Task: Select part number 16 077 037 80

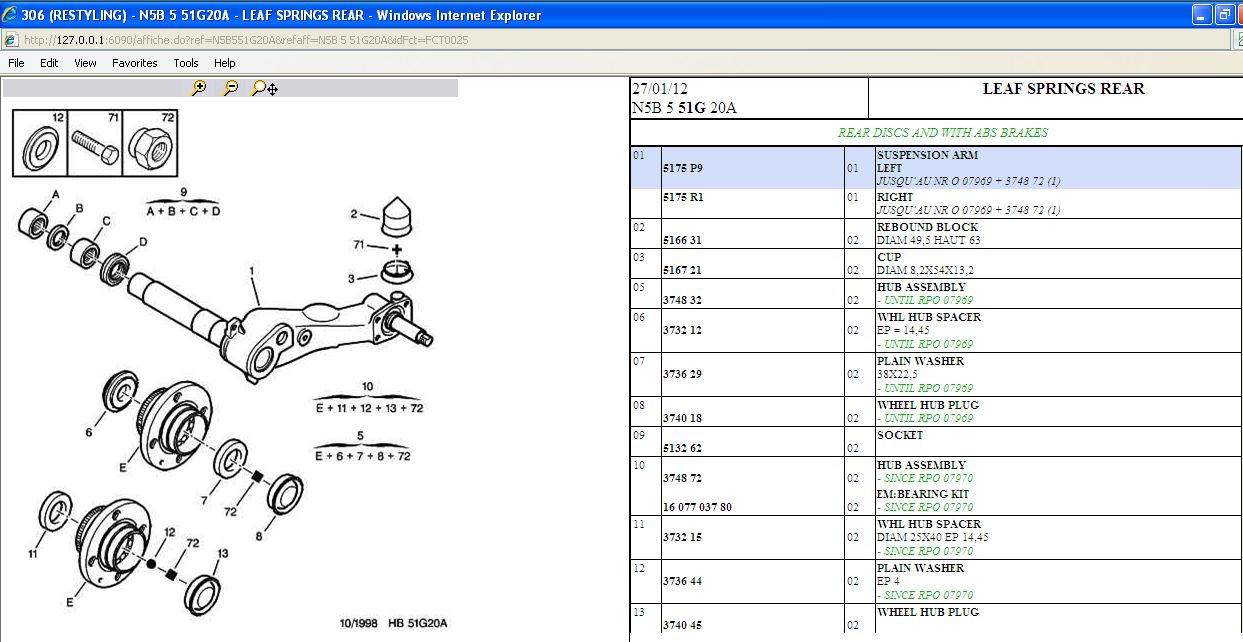Action: pos(697,507)
